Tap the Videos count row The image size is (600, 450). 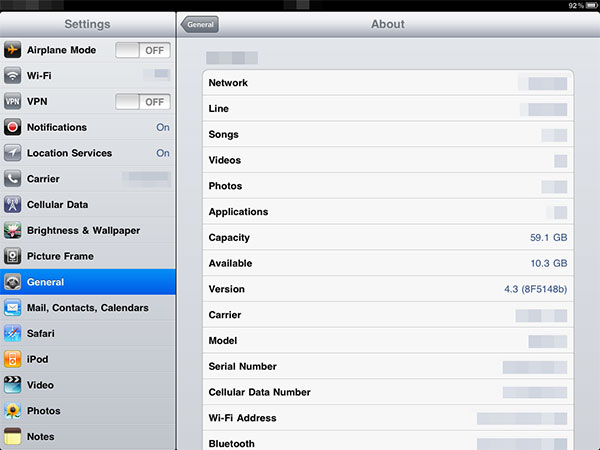click(388, 160)
